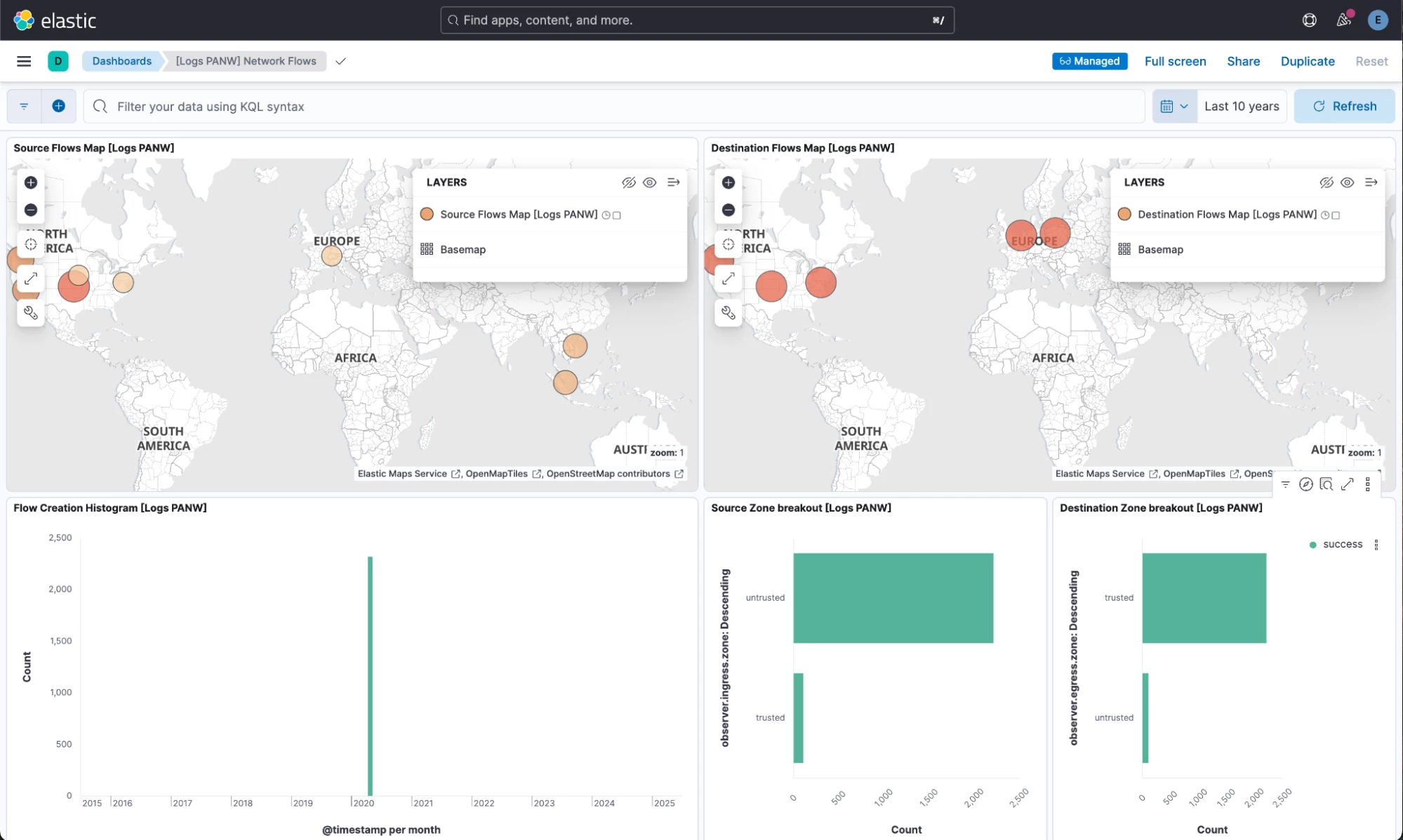Maximize the panel via hover toolbar arrows icon
The image size is (1403, 840).
coord(1347,484)
